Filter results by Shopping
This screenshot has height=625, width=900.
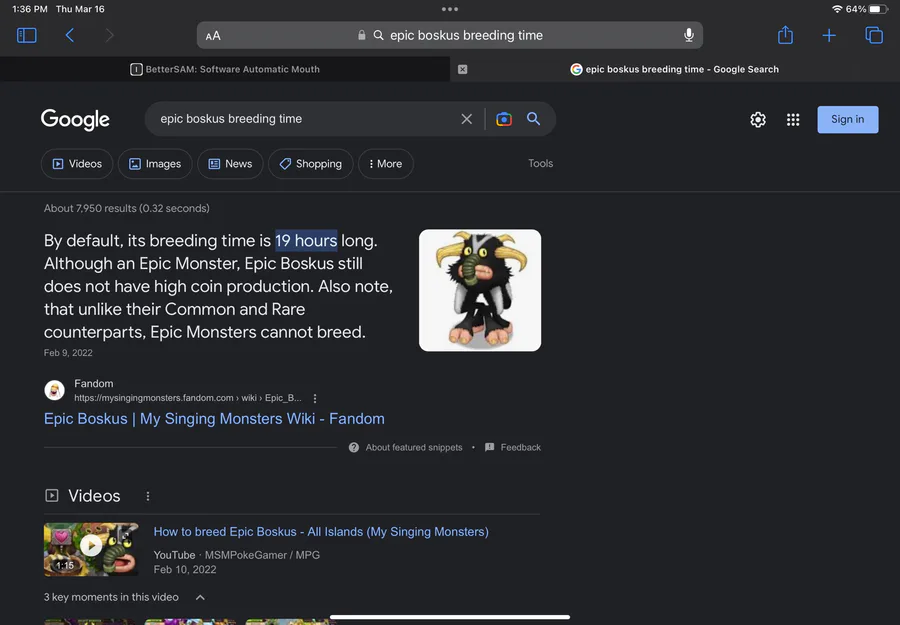tap(311, 164)
